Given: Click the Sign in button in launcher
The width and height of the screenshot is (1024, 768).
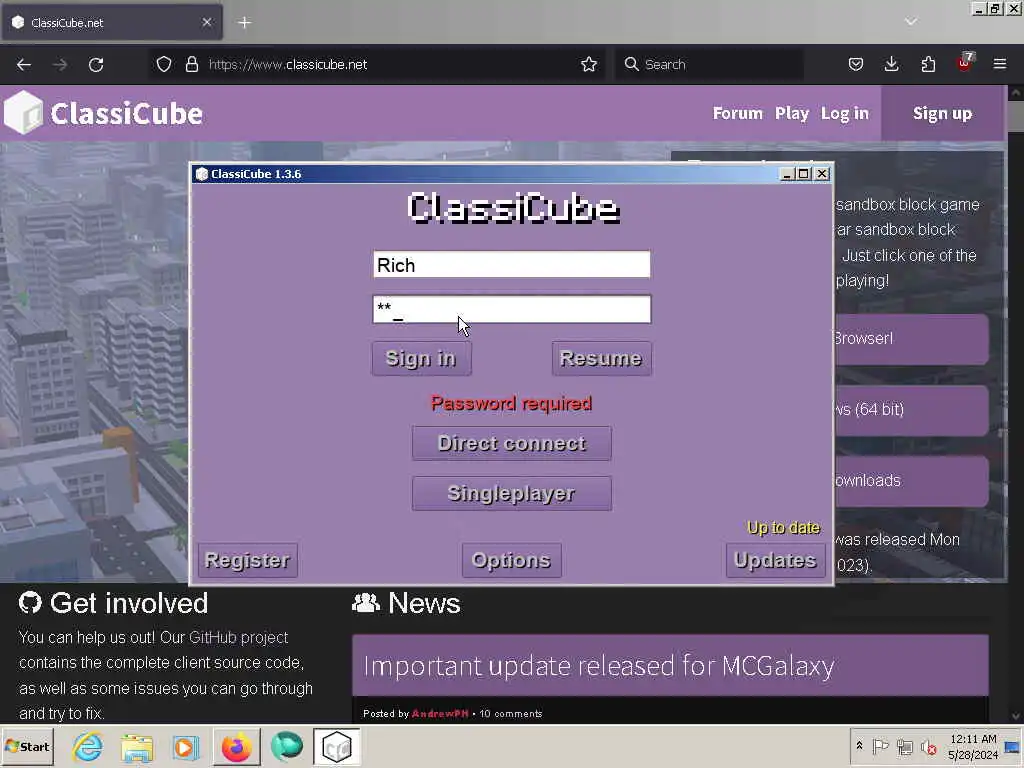Looking at the screenshot, I should (x=421, y=359).
